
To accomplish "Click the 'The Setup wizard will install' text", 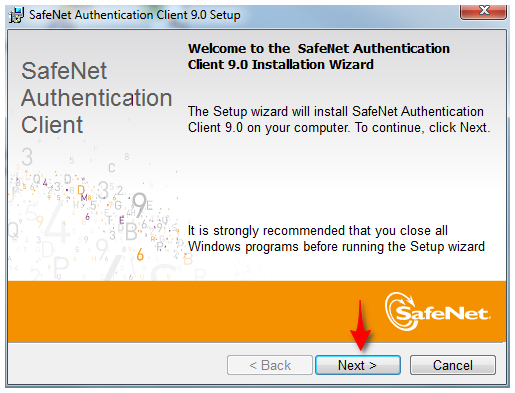I will pyautogui.click(x=339, y=119).
